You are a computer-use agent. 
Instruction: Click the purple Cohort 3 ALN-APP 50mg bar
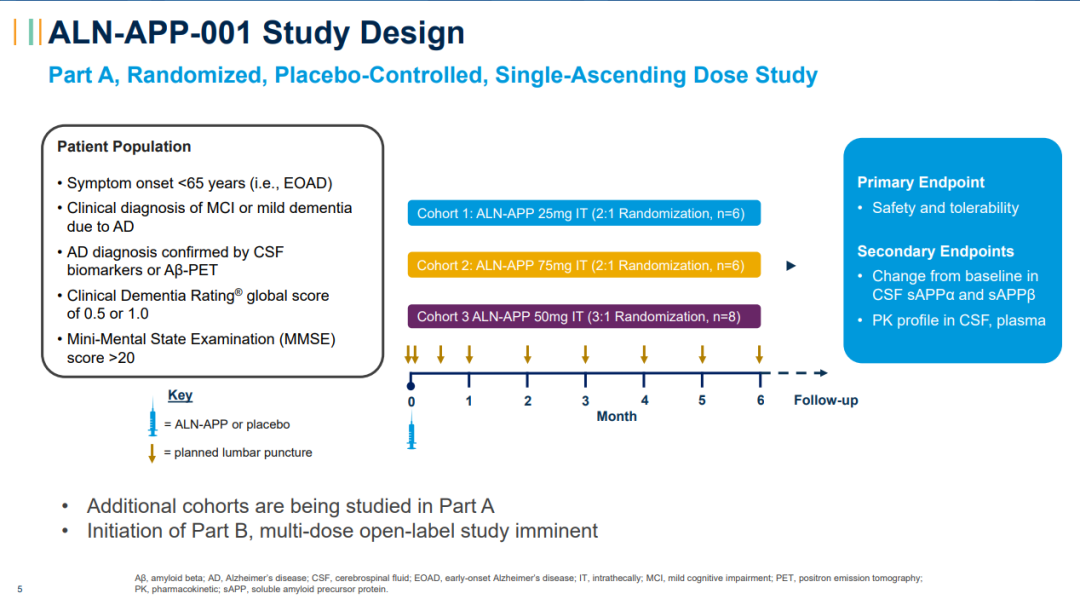(583, 317)
